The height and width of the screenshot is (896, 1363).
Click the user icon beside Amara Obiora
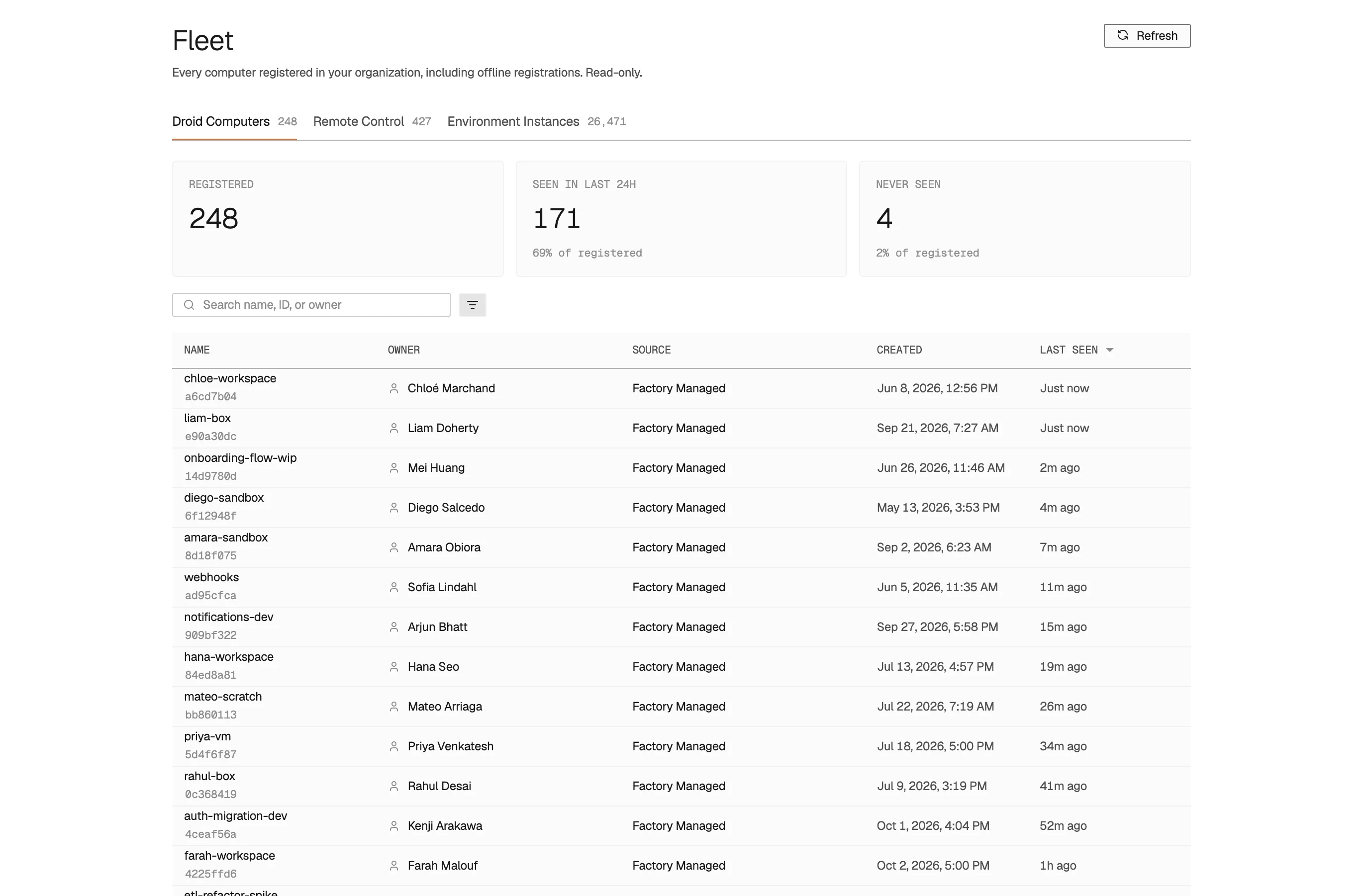pos(393,547)
